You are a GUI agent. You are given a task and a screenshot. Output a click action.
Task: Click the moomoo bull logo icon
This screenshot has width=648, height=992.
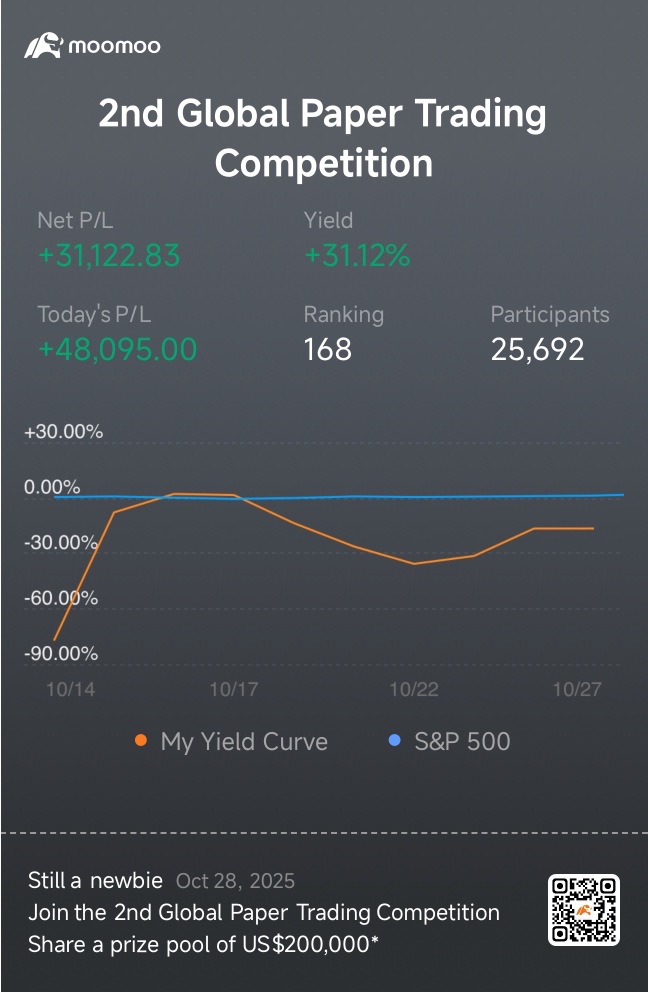(44, 46)
